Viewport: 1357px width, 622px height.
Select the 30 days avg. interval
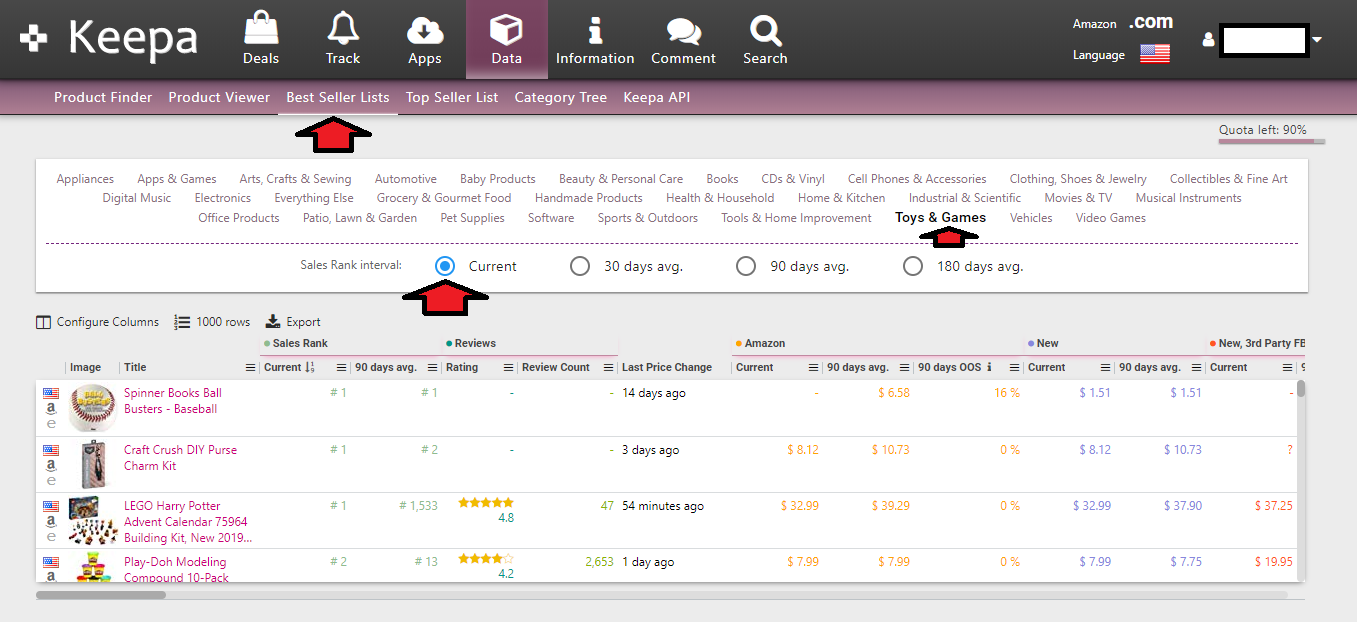(579, 266)
